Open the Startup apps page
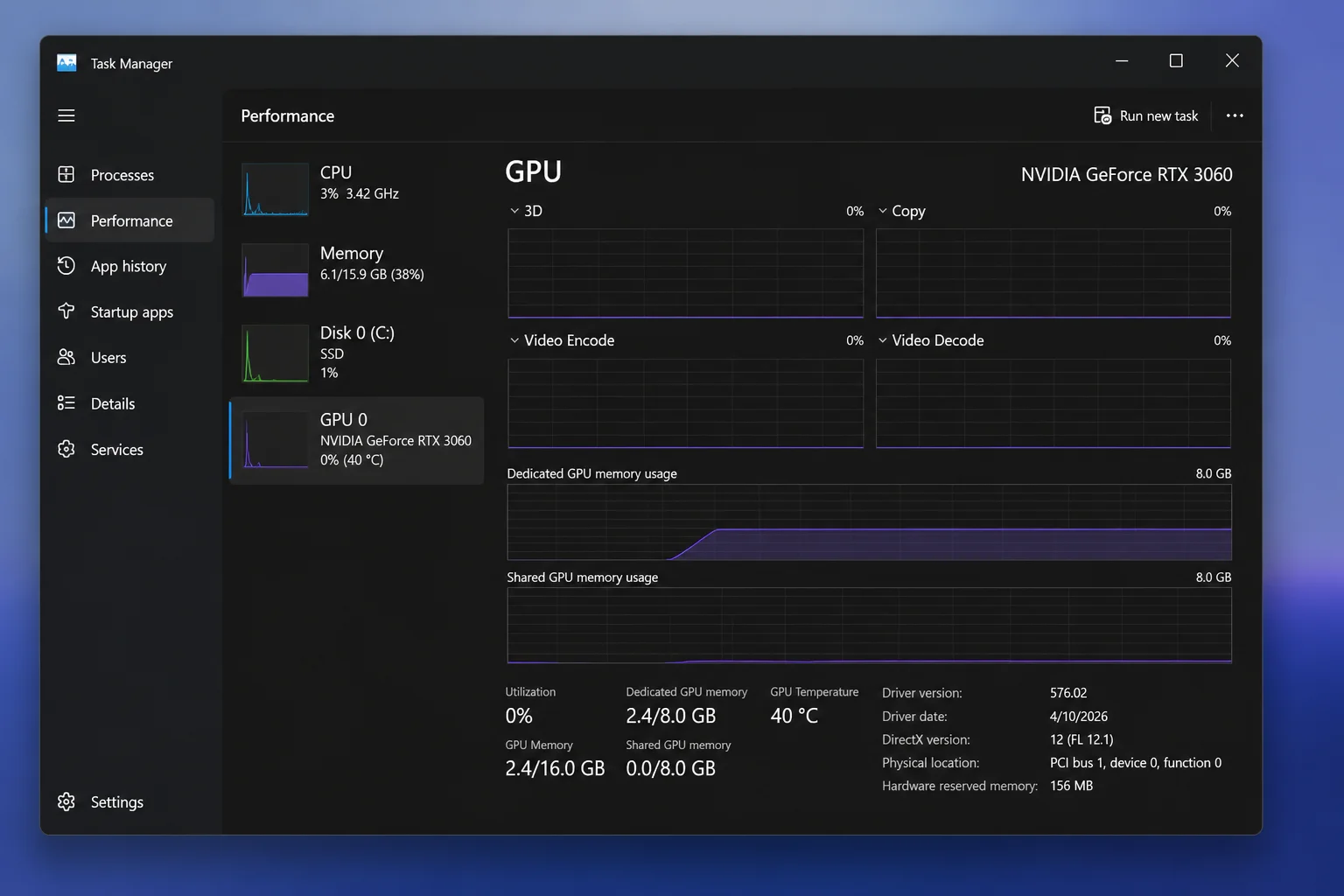 [129, 311]
